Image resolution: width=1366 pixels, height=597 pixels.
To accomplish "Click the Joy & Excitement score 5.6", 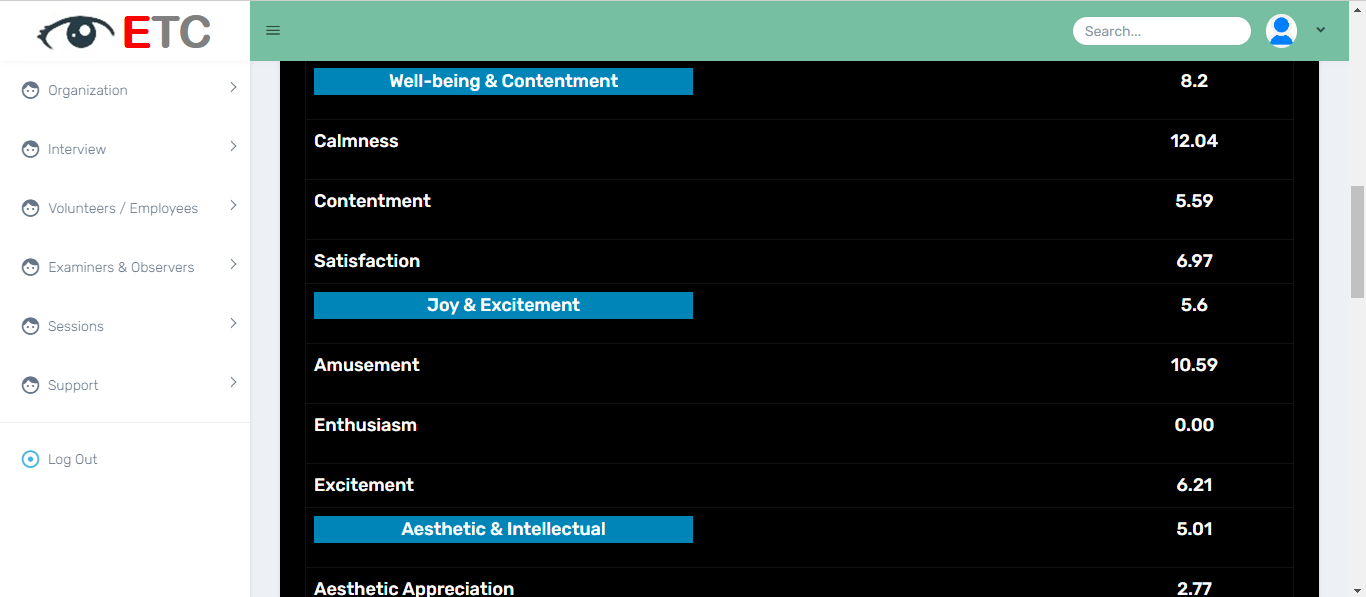I will pyautogui.click(x=1194, y=305).
